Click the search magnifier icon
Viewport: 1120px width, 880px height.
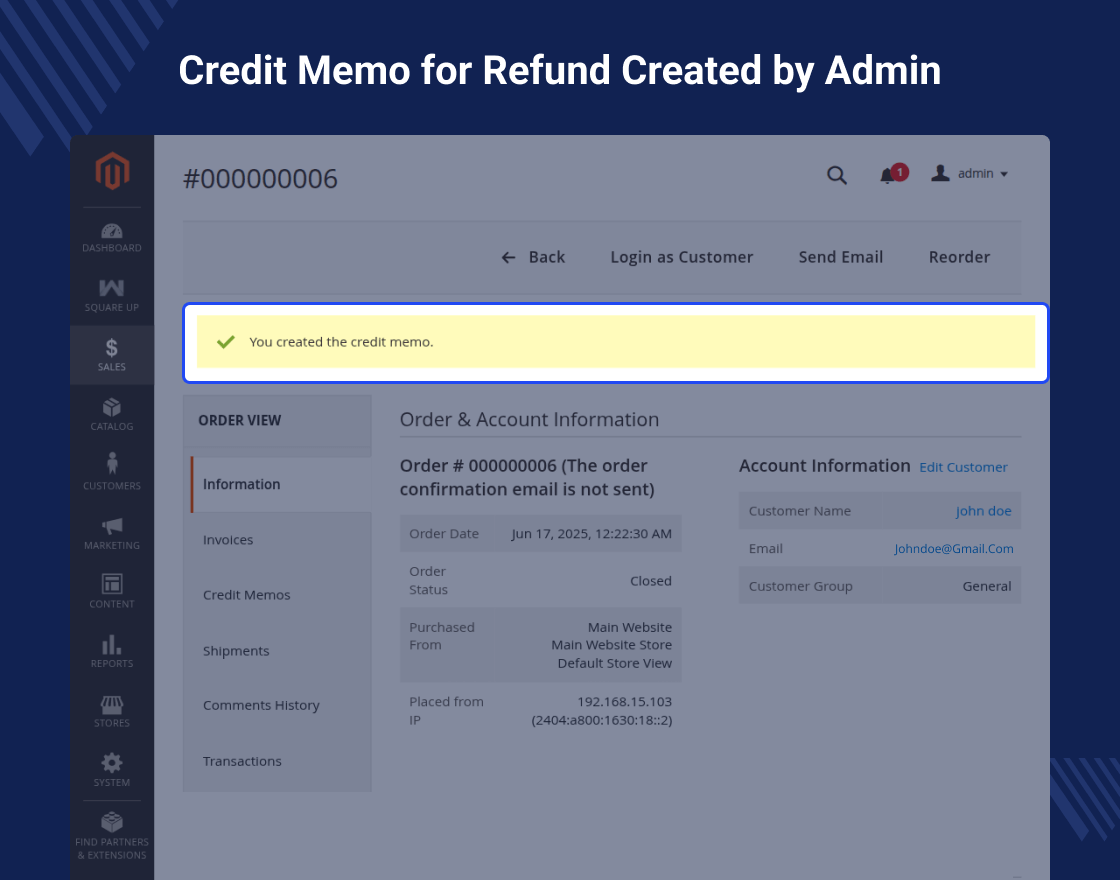coord(837,175)
